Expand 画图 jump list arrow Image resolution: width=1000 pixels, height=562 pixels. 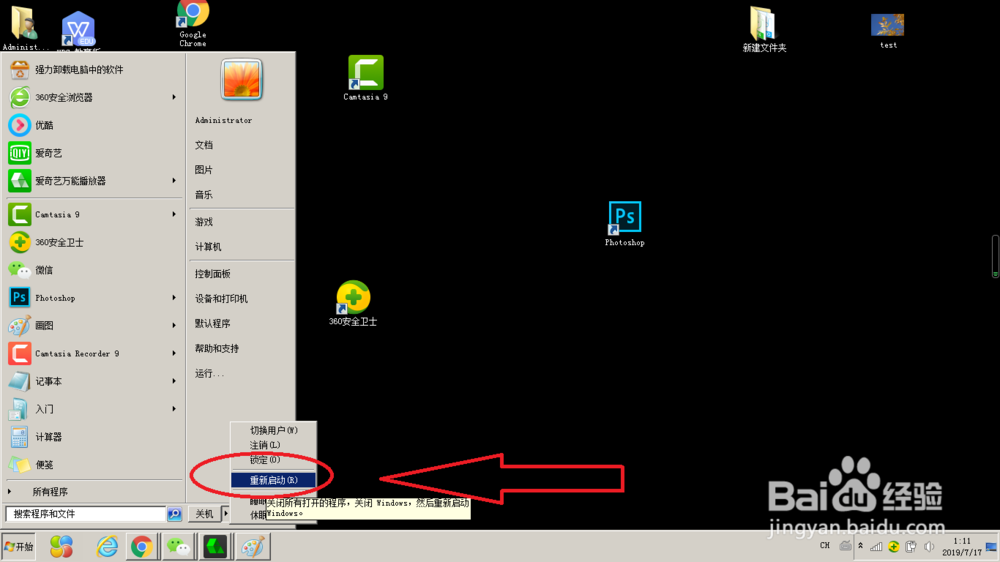[x=173, y=325]
